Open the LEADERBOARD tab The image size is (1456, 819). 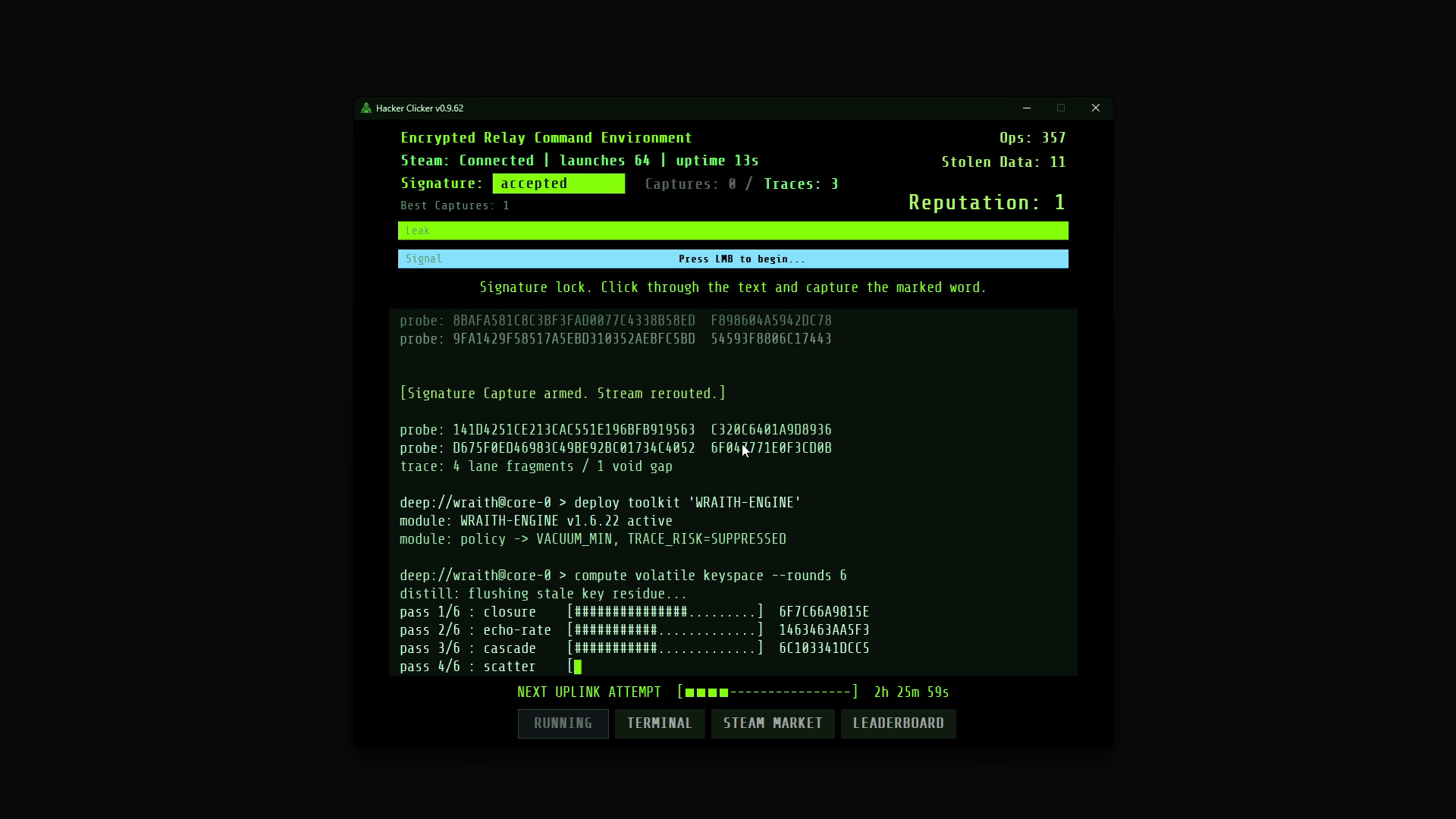(x=898, y=723)
